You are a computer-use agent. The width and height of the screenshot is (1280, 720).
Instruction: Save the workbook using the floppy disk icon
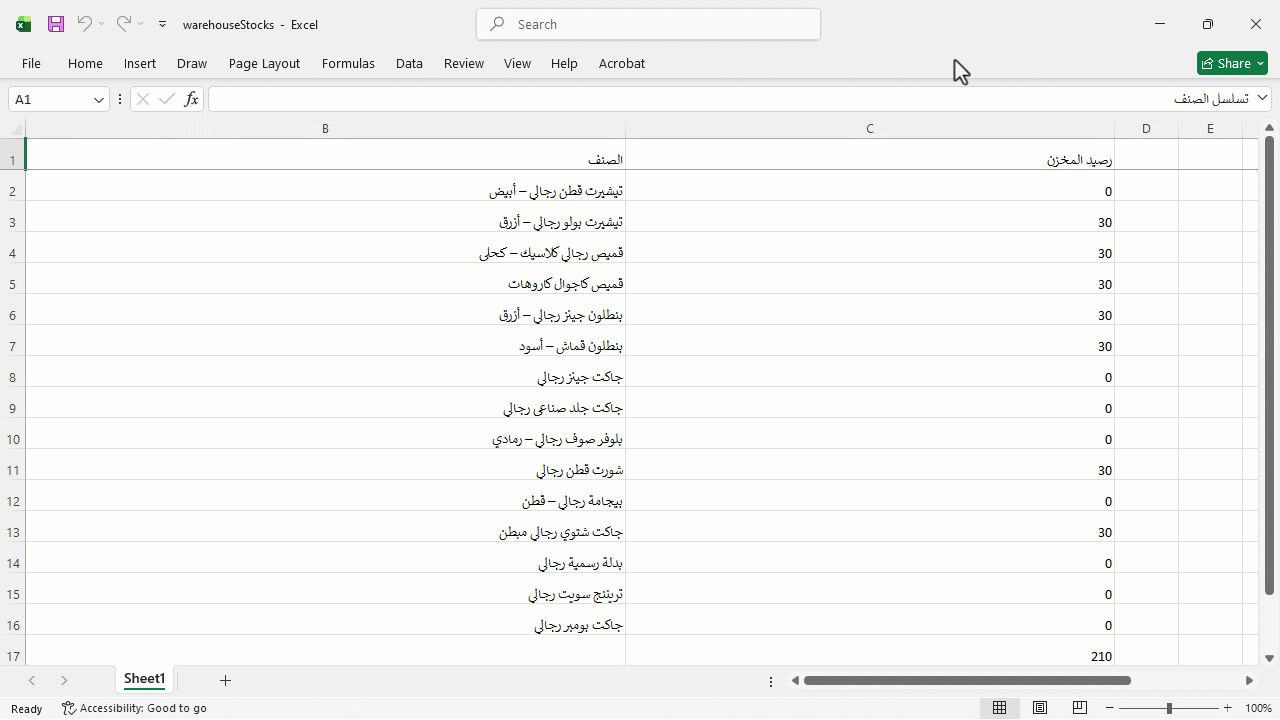click(x=56, y=24)
